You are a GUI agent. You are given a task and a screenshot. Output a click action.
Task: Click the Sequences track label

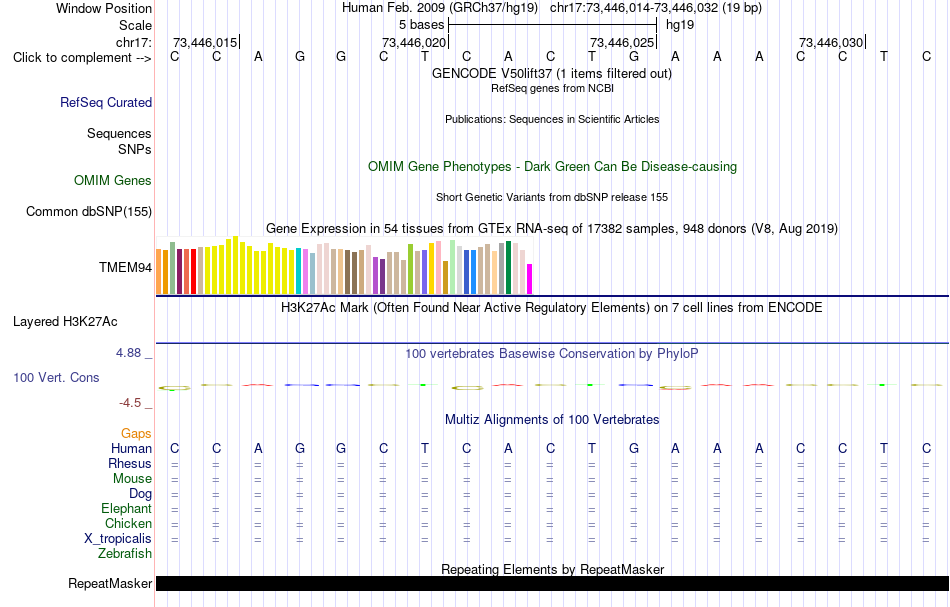(x=119, y=133)
